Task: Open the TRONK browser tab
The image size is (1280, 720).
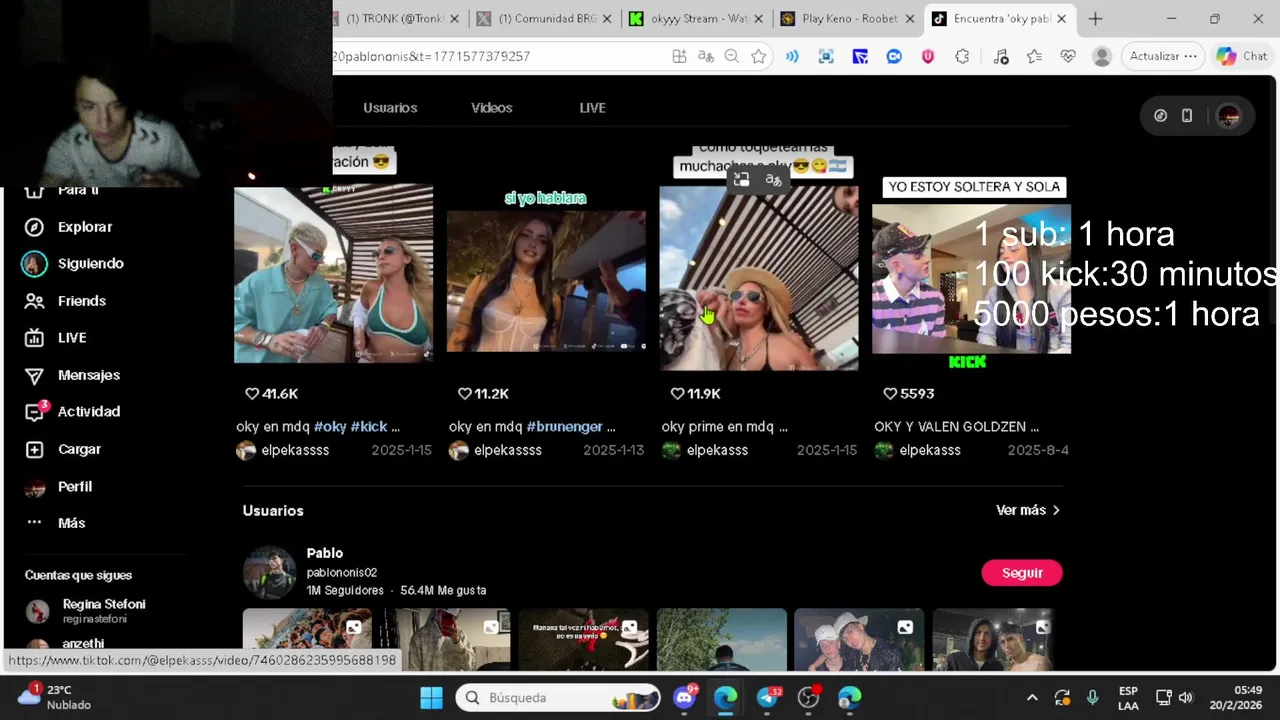Action: pos(395,18)
